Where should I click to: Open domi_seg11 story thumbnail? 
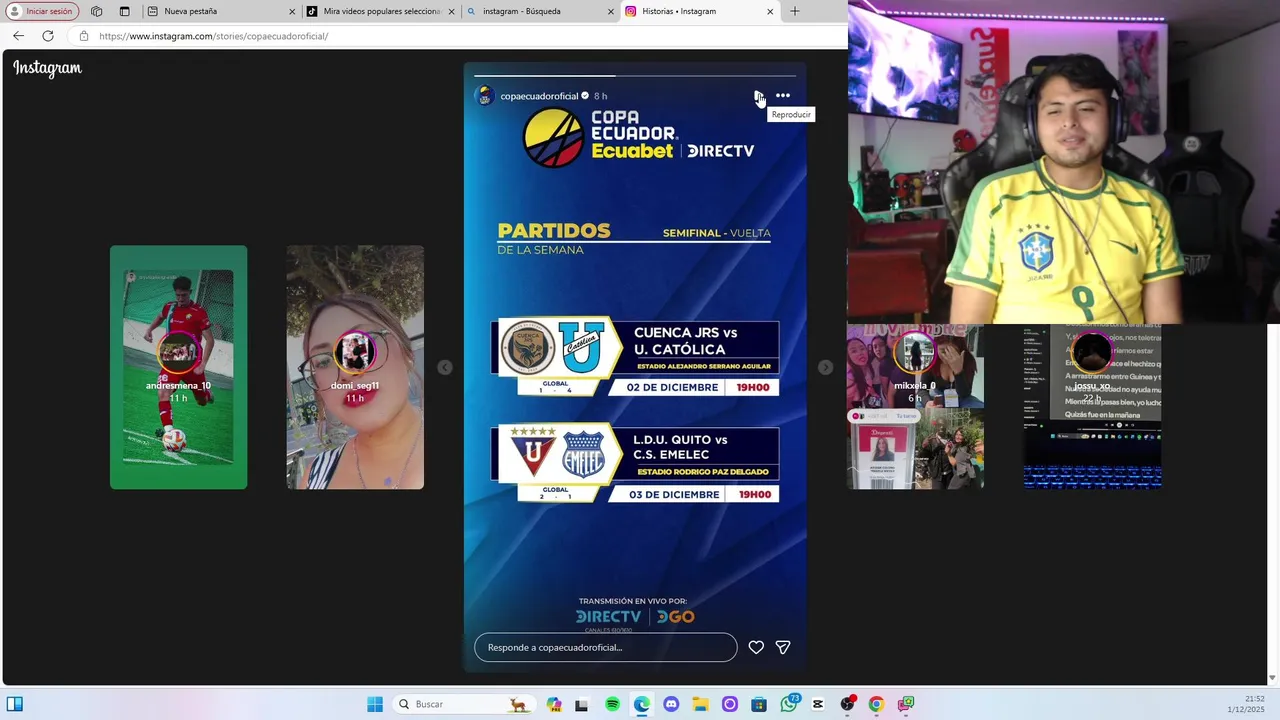click(355, 367)
